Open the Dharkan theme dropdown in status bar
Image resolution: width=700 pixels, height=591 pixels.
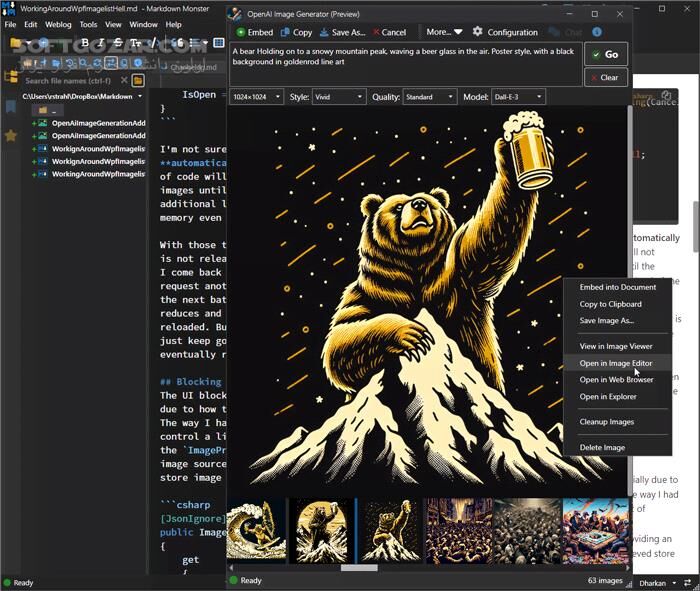click(657, 583)
